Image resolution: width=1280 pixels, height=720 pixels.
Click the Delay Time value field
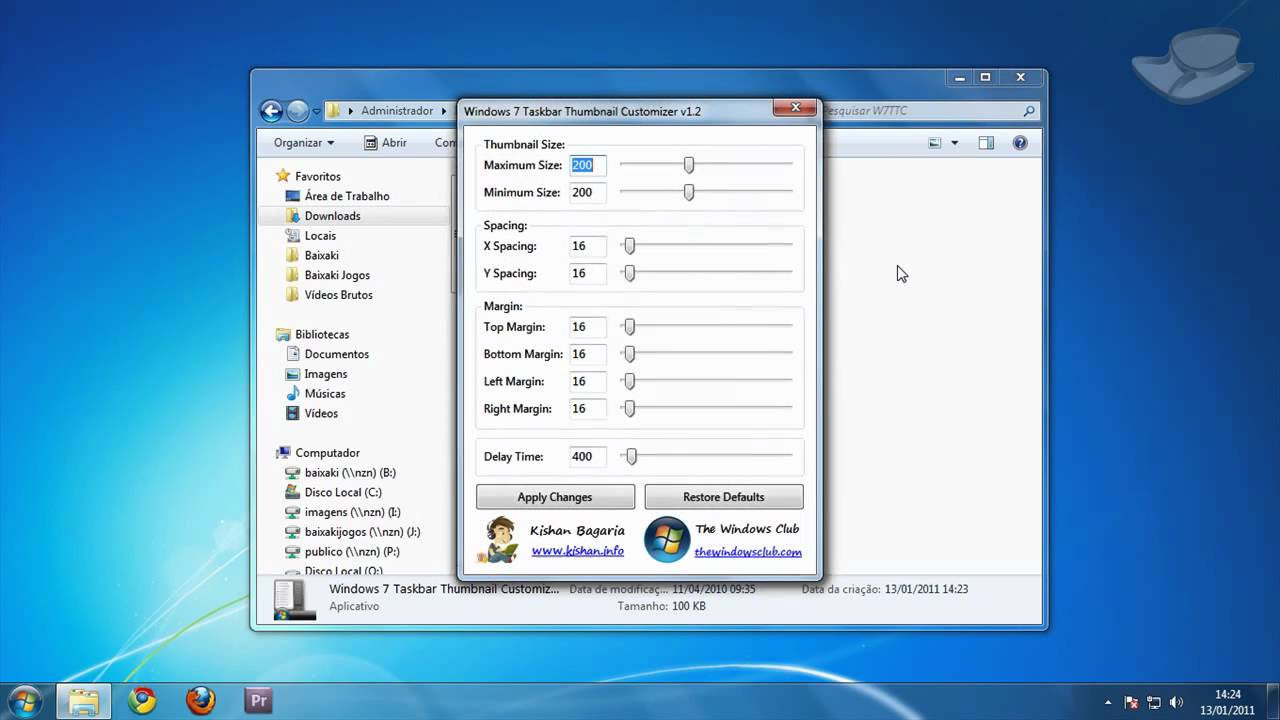588,457
